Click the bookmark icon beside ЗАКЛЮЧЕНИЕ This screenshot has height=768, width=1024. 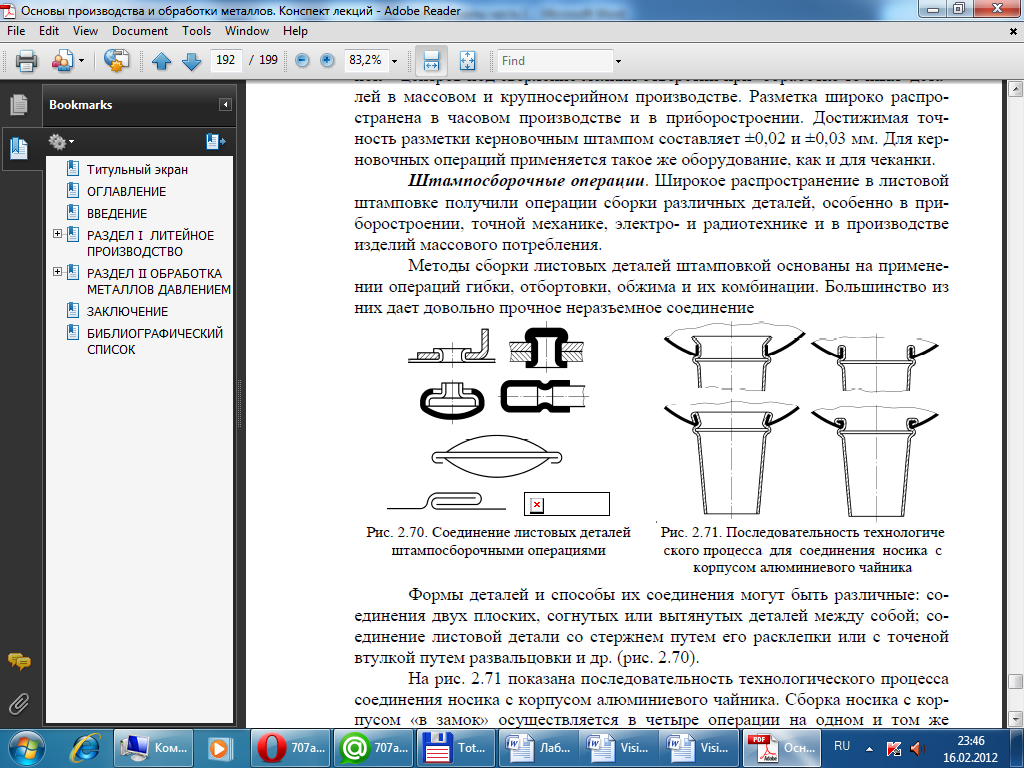(x=73, y=310)
